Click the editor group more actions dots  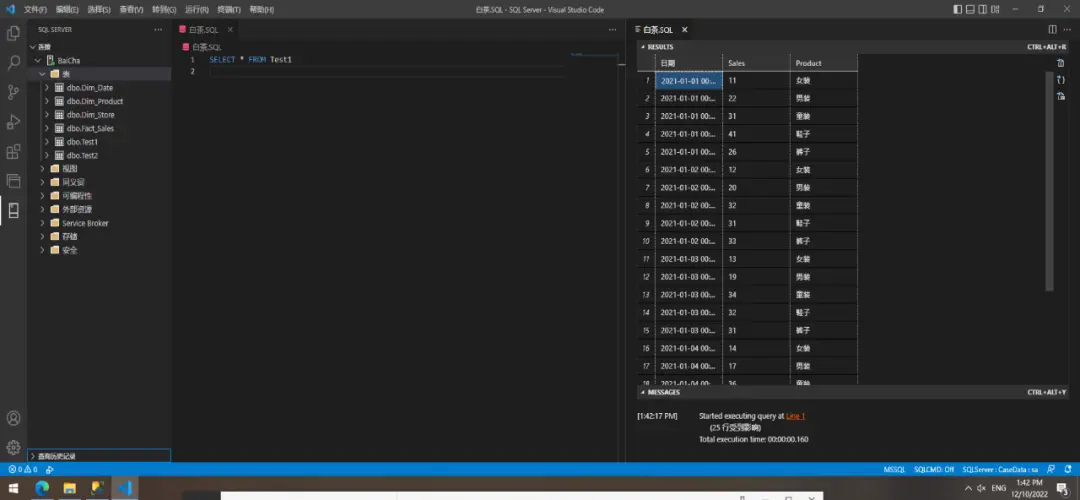click(x=612, y=30)
